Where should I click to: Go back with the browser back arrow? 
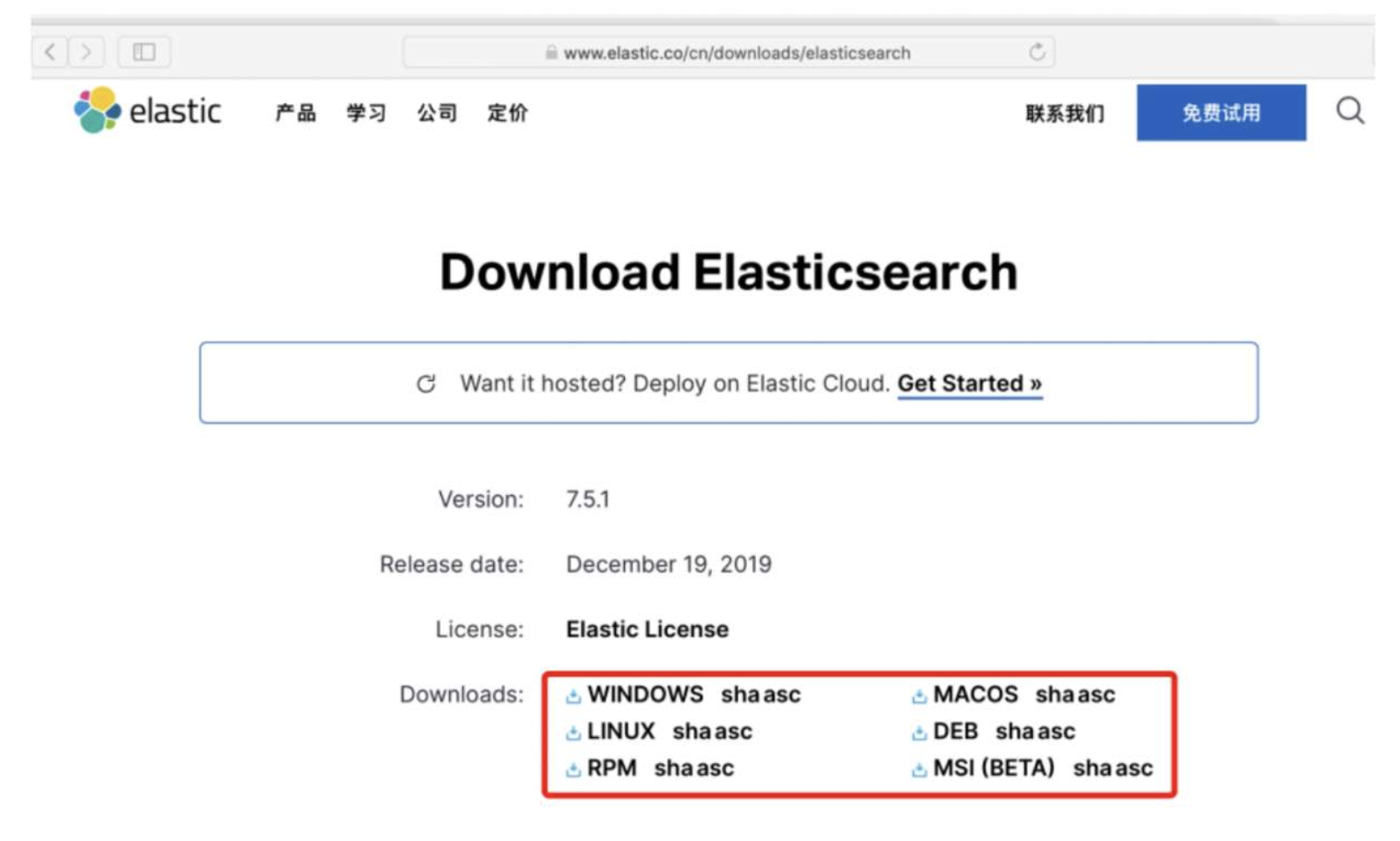click(x=50, y=52)
